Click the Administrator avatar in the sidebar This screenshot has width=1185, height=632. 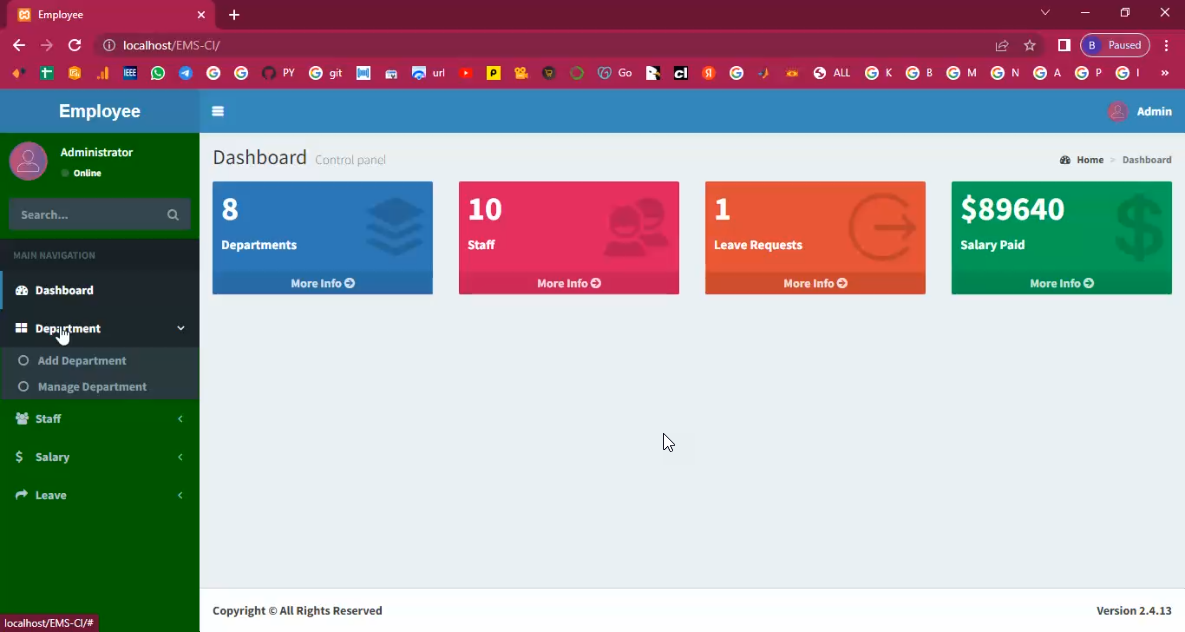click(28, 161)
